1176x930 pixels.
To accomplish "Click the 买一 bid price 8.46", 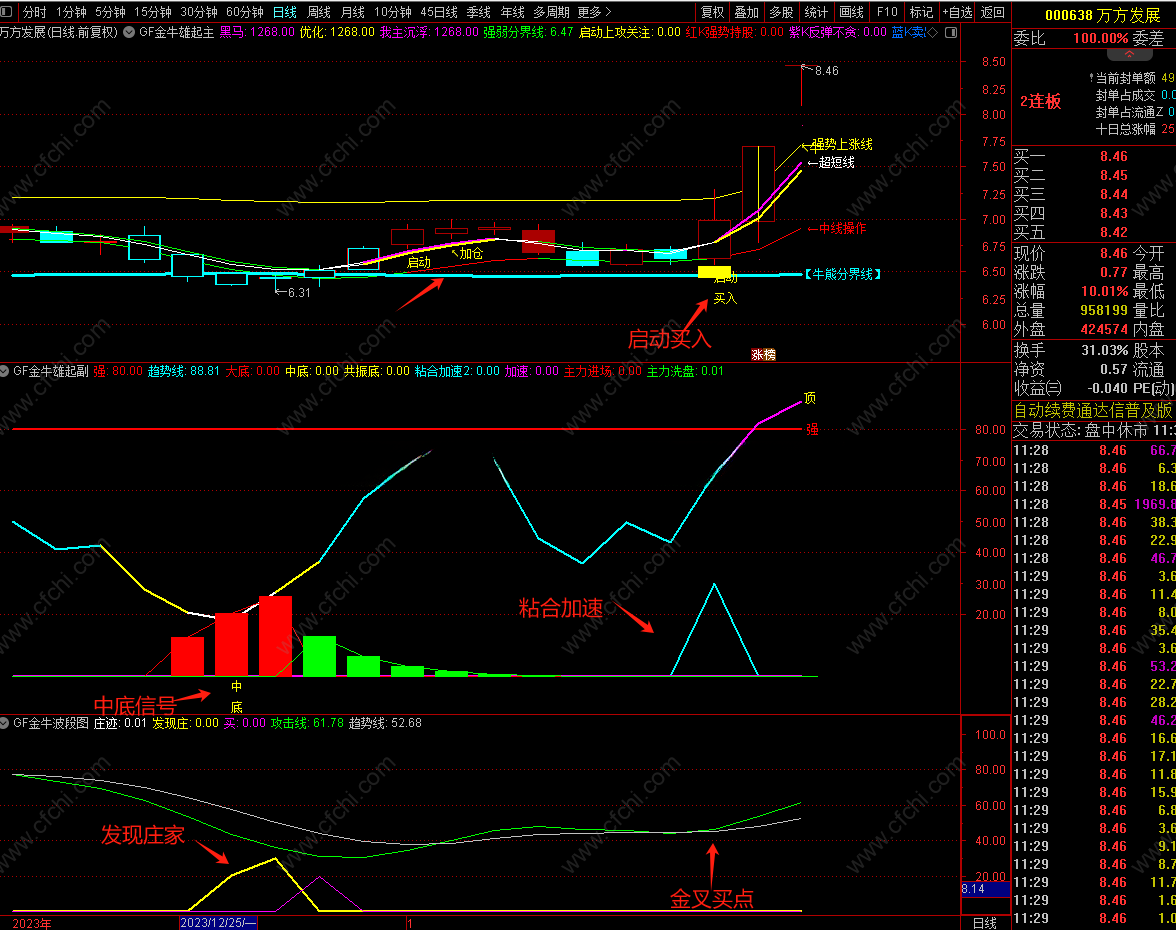I will tap(1114, 156).
